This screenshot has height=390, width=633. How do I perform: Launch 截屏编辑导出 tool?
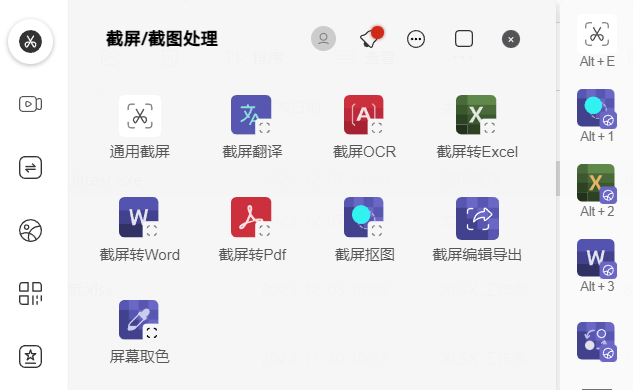[477, 218]
